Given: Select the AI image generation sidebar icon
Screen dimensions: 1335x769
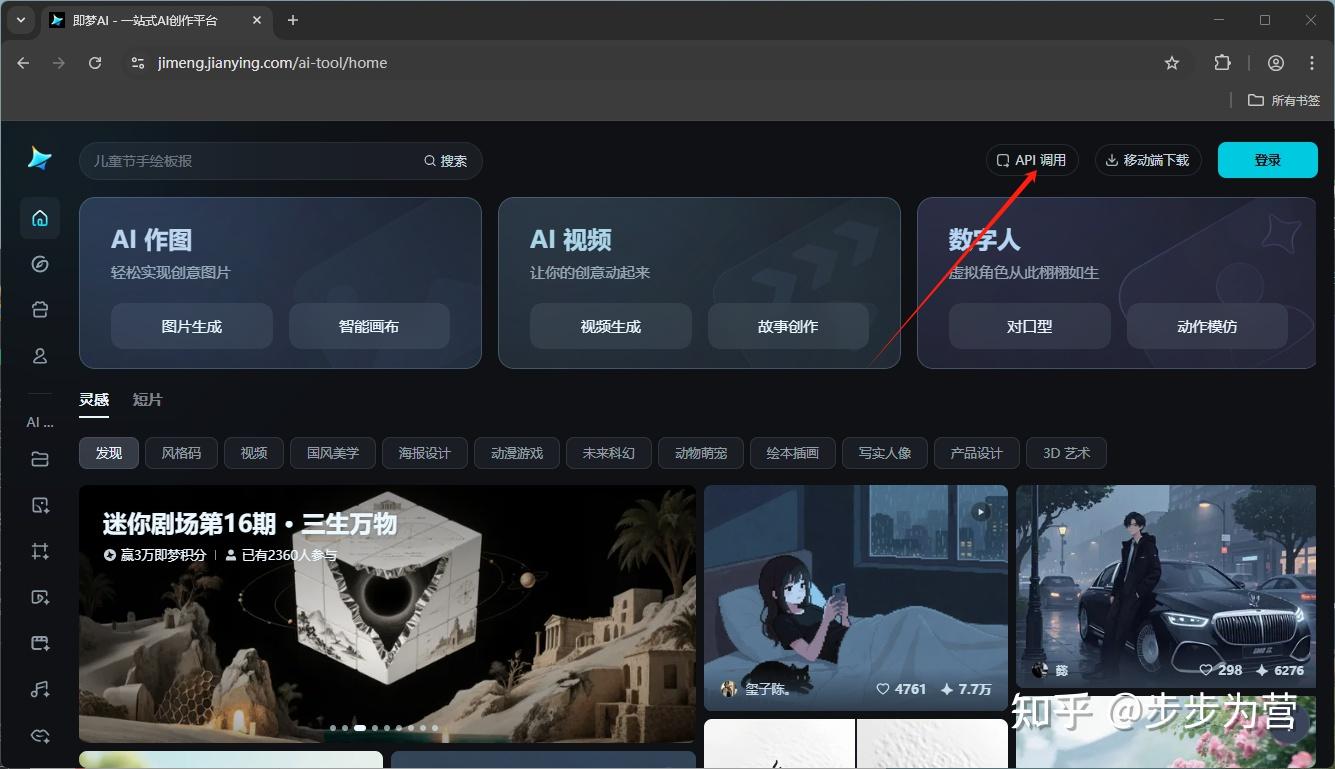Looking at the screenshot, I should click(40, 505).
